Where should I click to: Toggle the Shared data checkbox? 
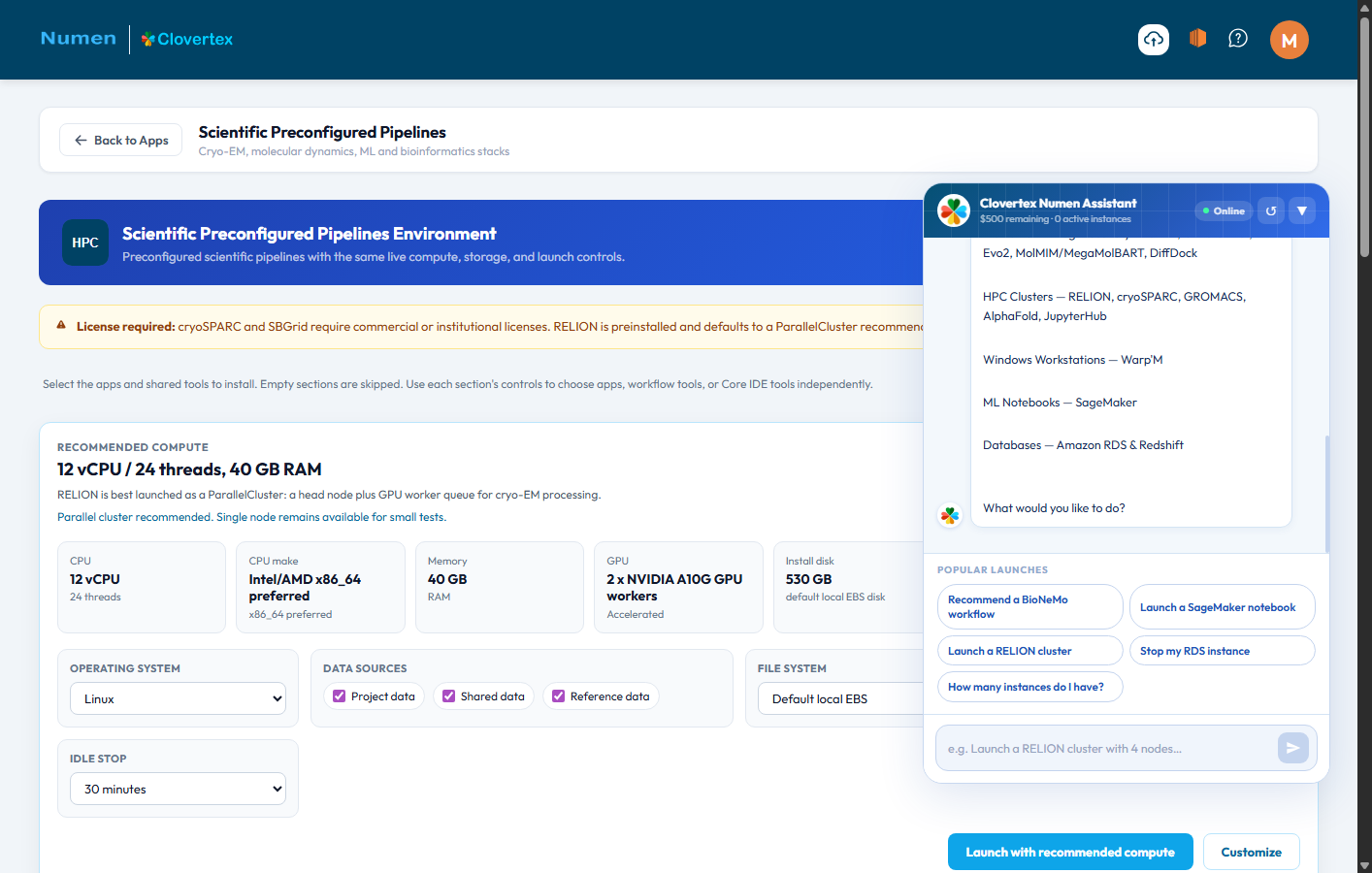click(448, 696)
